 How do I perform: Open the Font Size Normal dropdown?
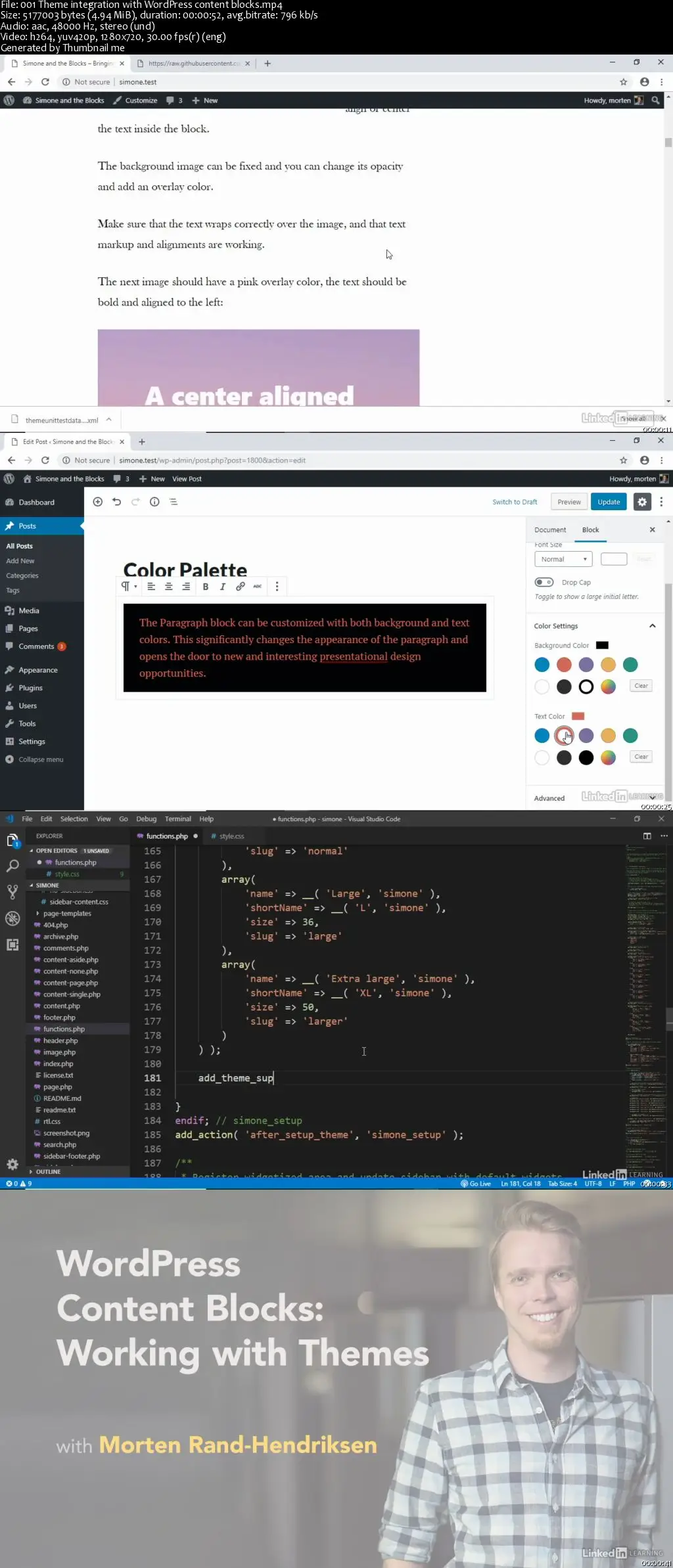tap(563, 559)
